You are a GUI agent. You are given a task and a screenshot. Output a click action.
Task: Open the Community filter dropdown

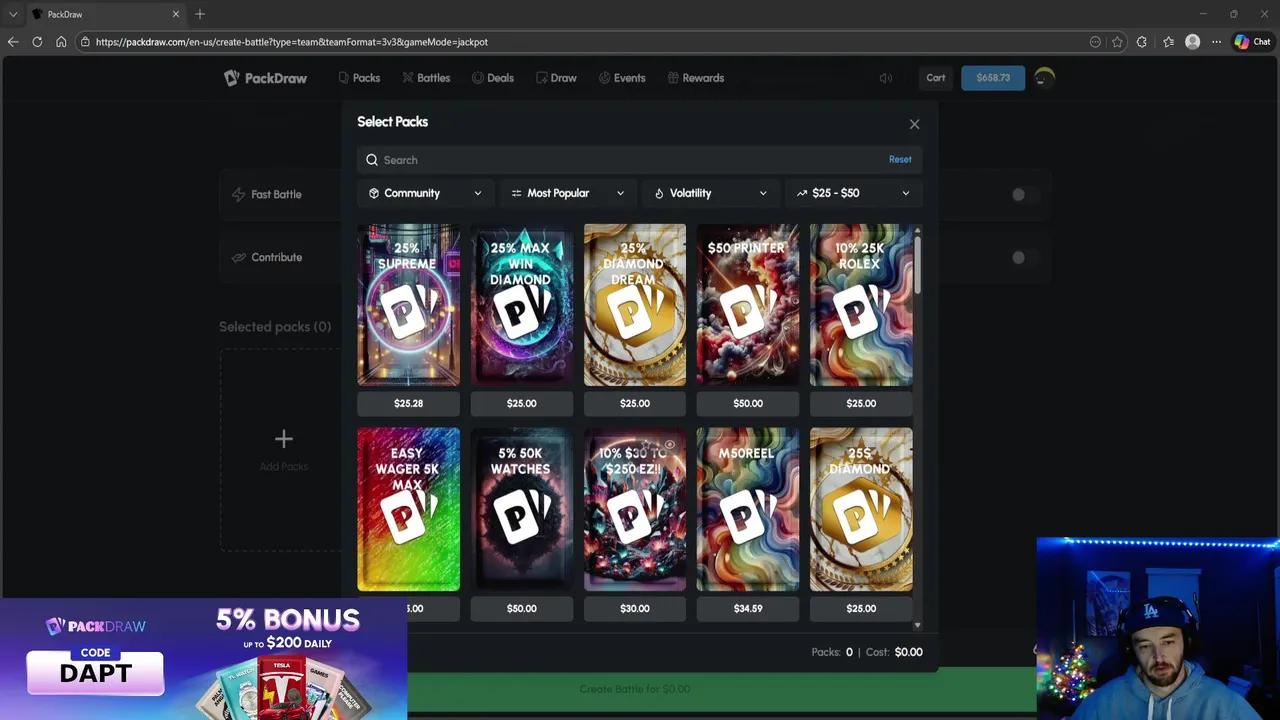tap(424, 193)
